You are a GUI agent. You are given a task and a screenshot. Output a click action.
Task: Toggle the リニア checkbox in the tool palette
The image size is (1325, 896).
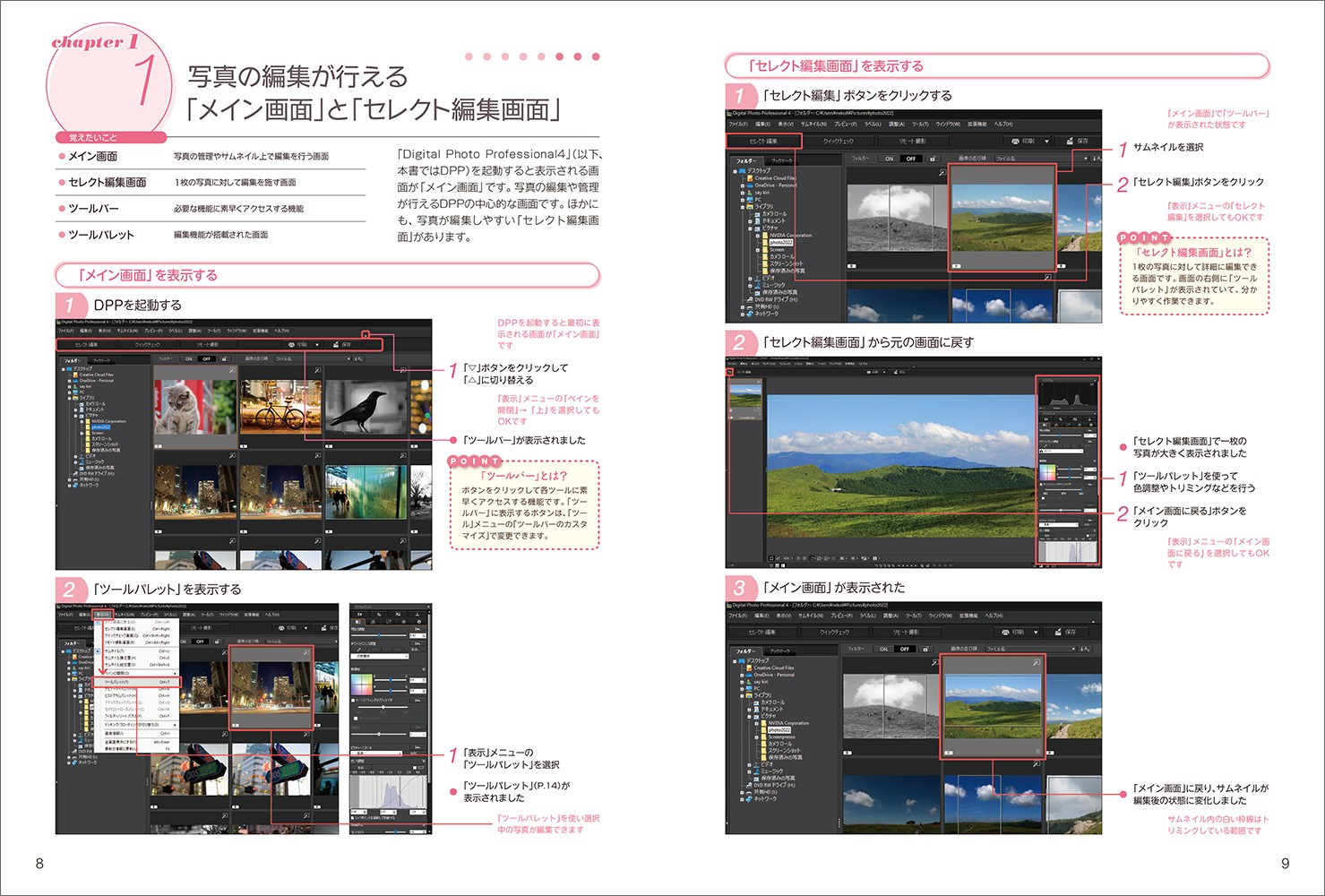pyautogui.click(x=415, y=768)
